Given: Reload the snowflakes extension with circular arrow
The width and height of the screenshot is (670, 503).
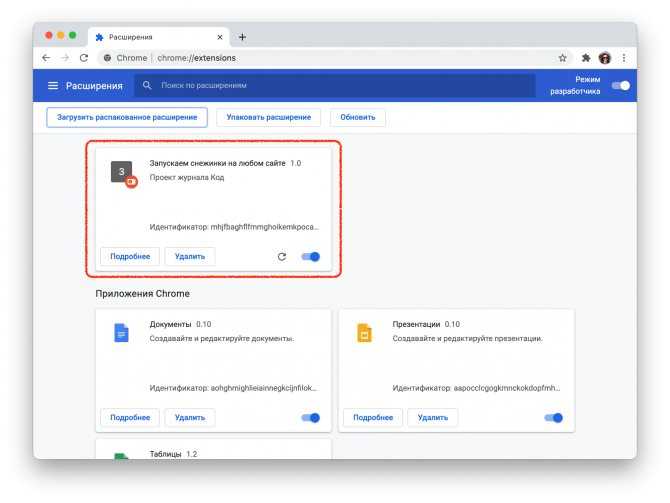Looking at the screenshot, I should (282, 256).
